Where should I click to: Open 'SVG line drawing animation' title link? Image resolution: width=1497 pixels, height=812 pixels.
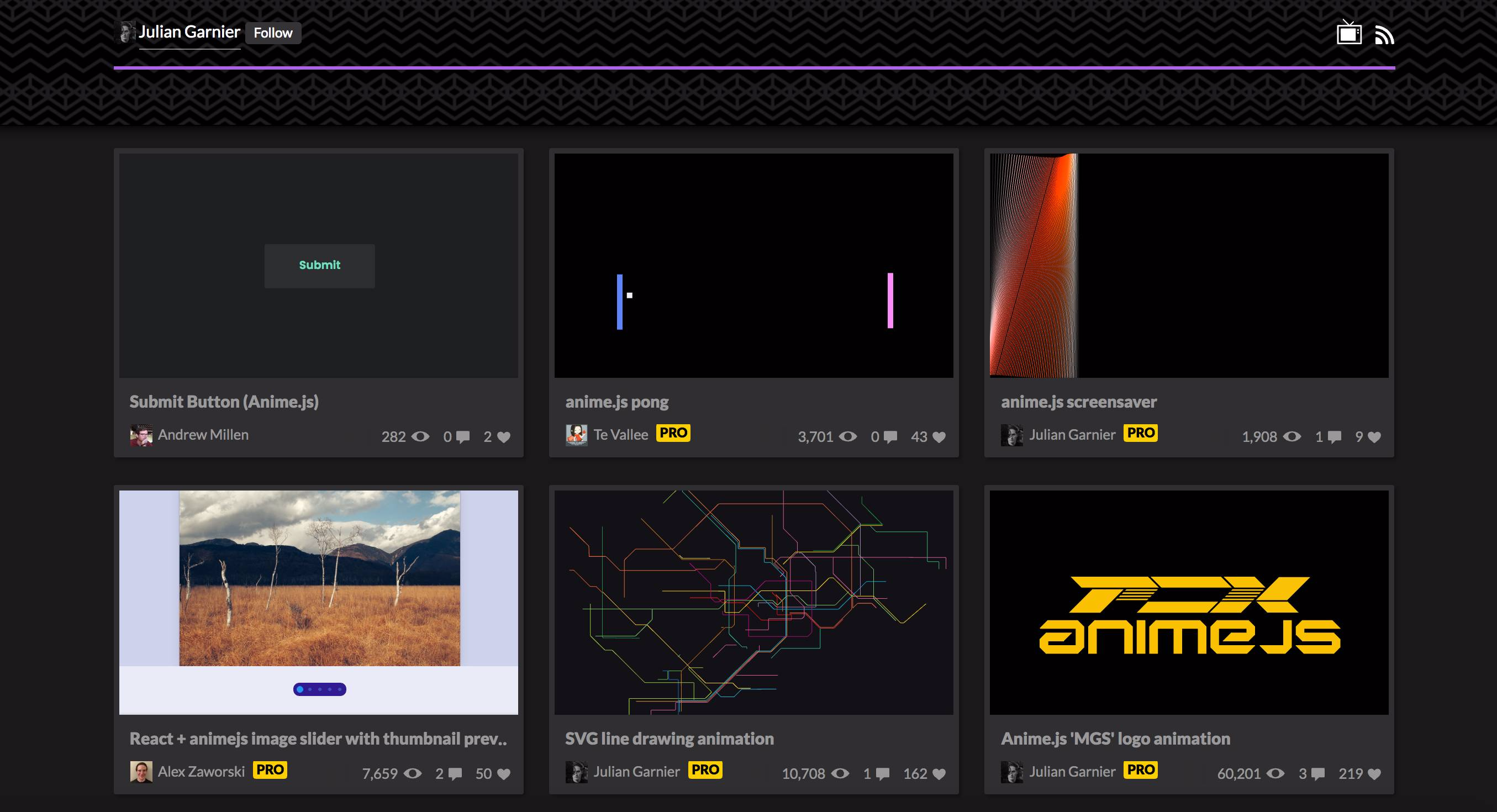pos(670,739)
